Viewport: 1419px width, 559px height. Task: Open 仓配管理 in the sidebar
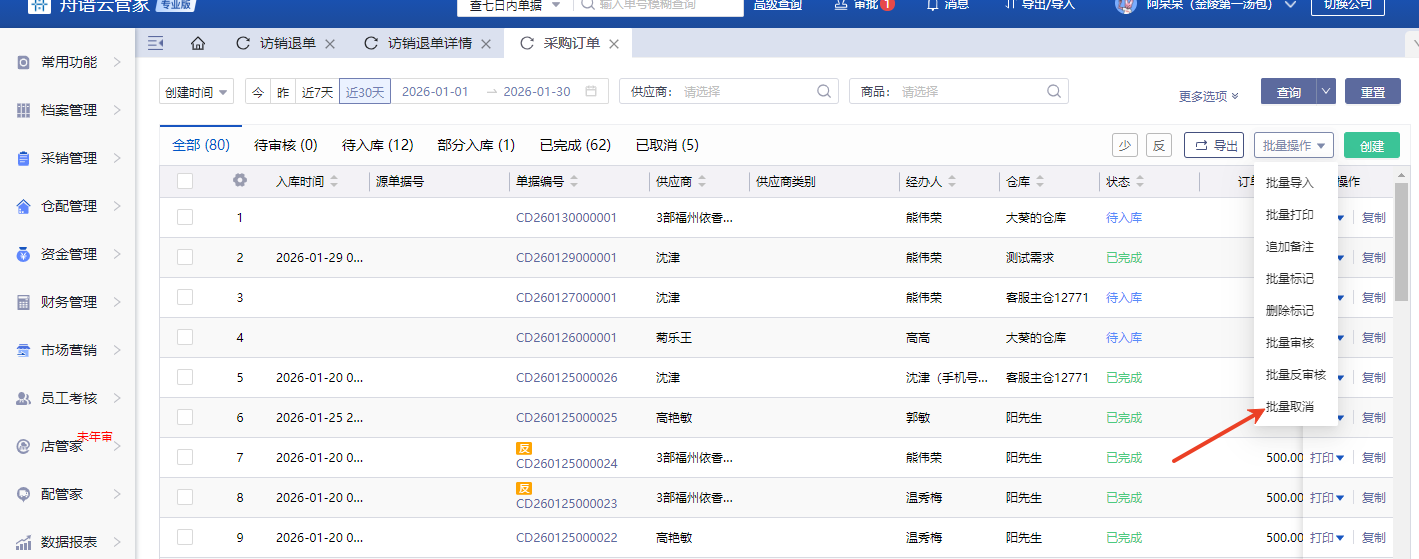[x=69, y=206]
